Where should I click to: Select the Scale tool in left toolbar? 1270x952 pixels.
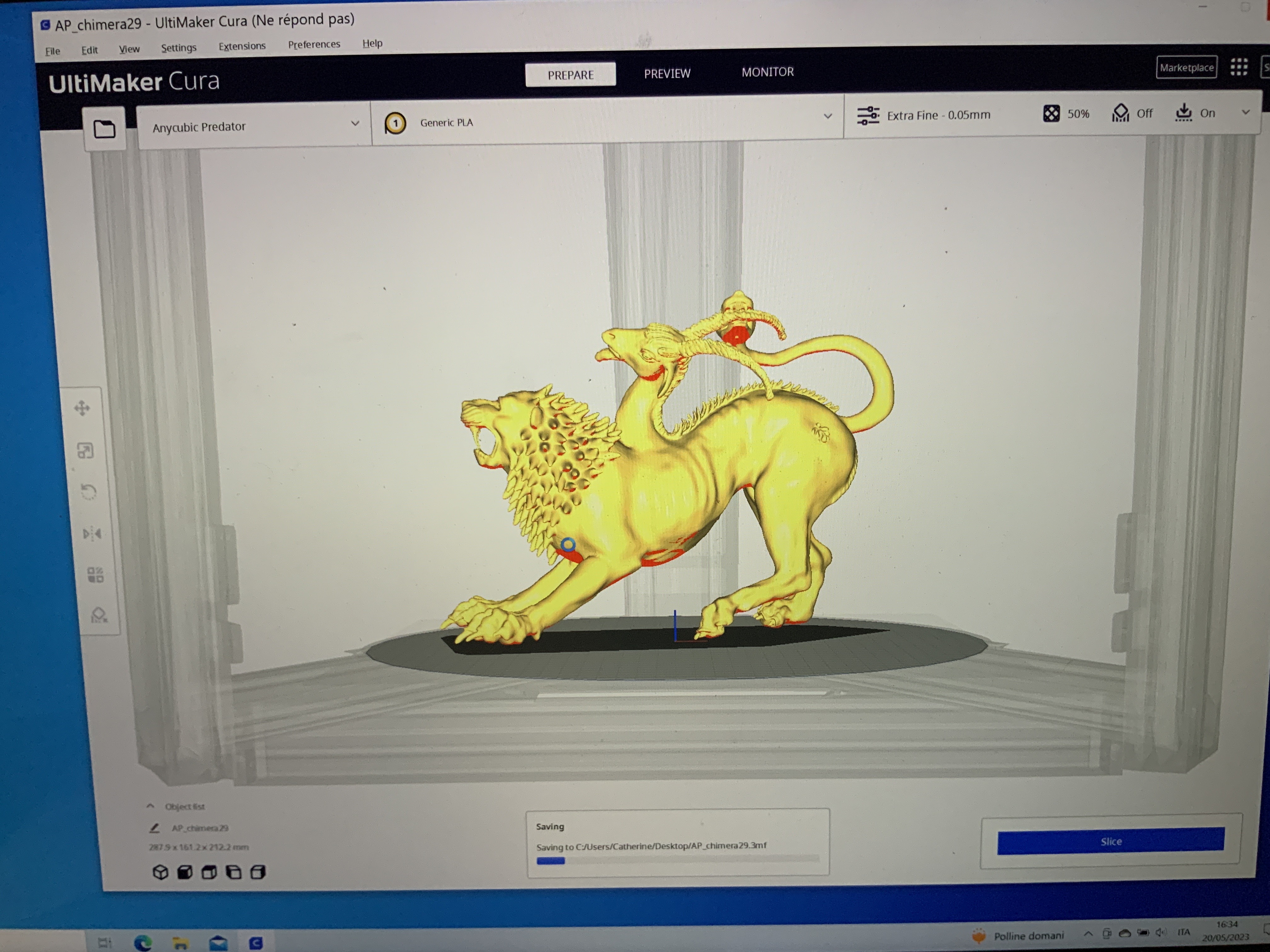[x=86, y=450]
